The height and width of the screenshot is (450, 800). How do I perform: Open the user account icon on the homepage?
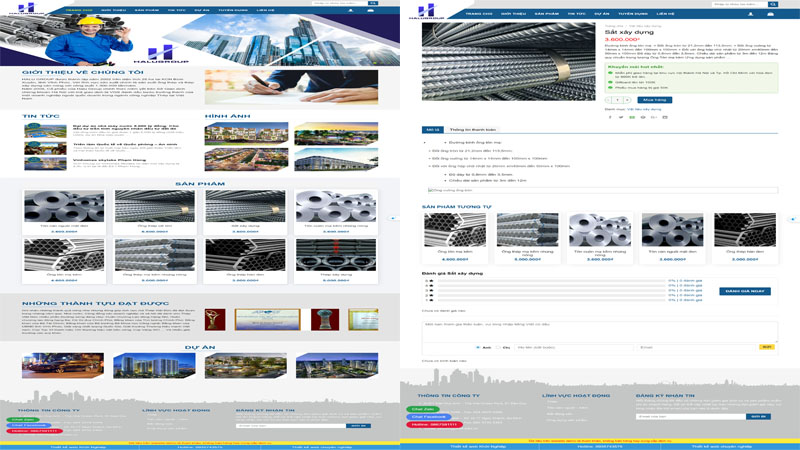tap(351, 10)
